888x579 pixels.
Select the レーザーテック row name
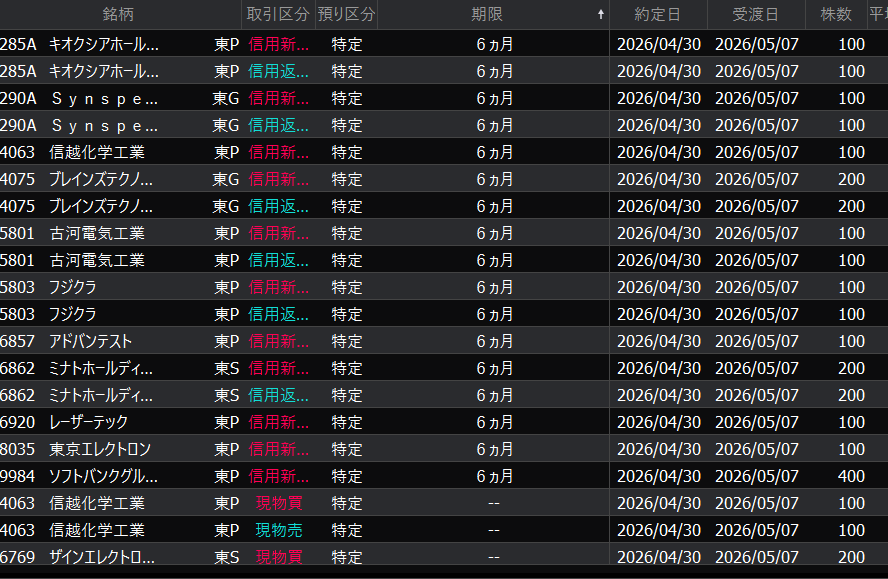(x=89, y=422)
